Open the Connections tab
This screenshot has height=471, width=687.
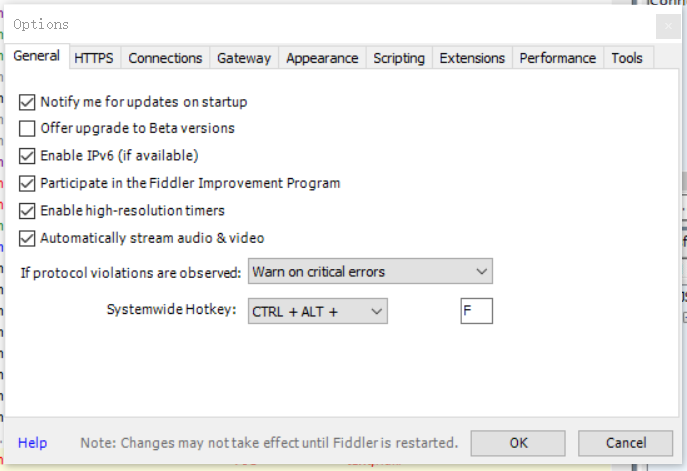pyautogui.click(x=165, y=58)
